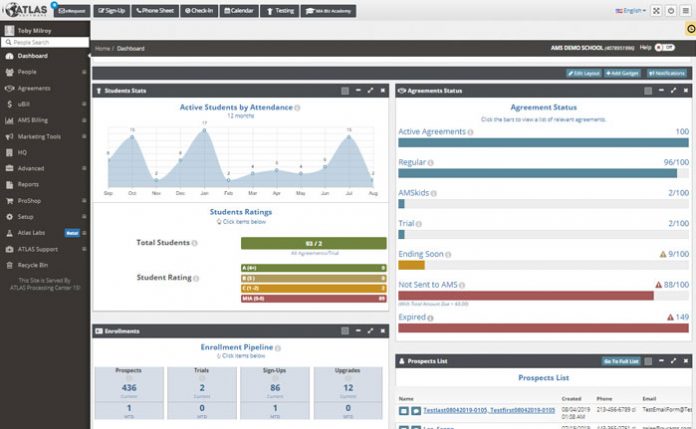Toggle the Help switch off/on
The width and height of the screenshot is (696, 429).
click(x=669, y=48)
